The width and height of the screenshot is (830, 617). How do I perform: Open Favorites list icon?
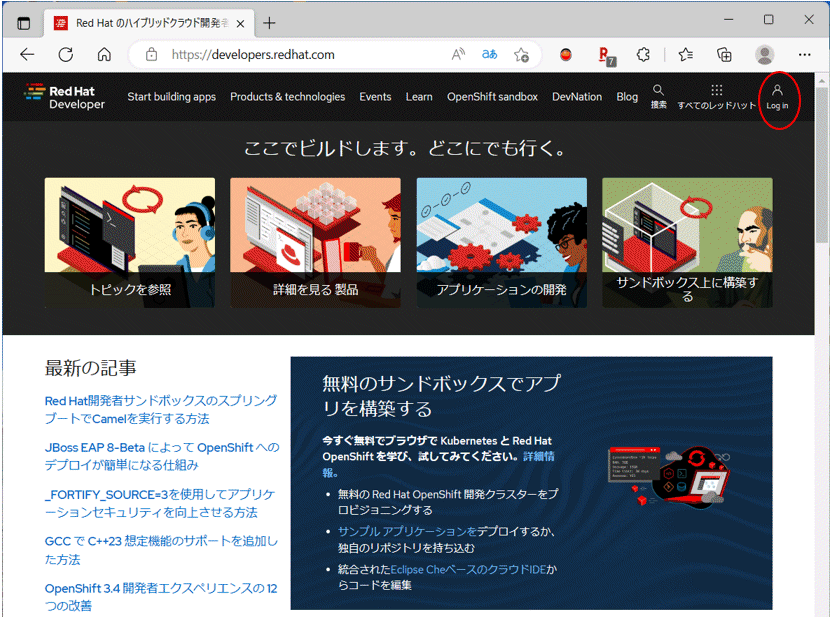click(x=685, y=55)
